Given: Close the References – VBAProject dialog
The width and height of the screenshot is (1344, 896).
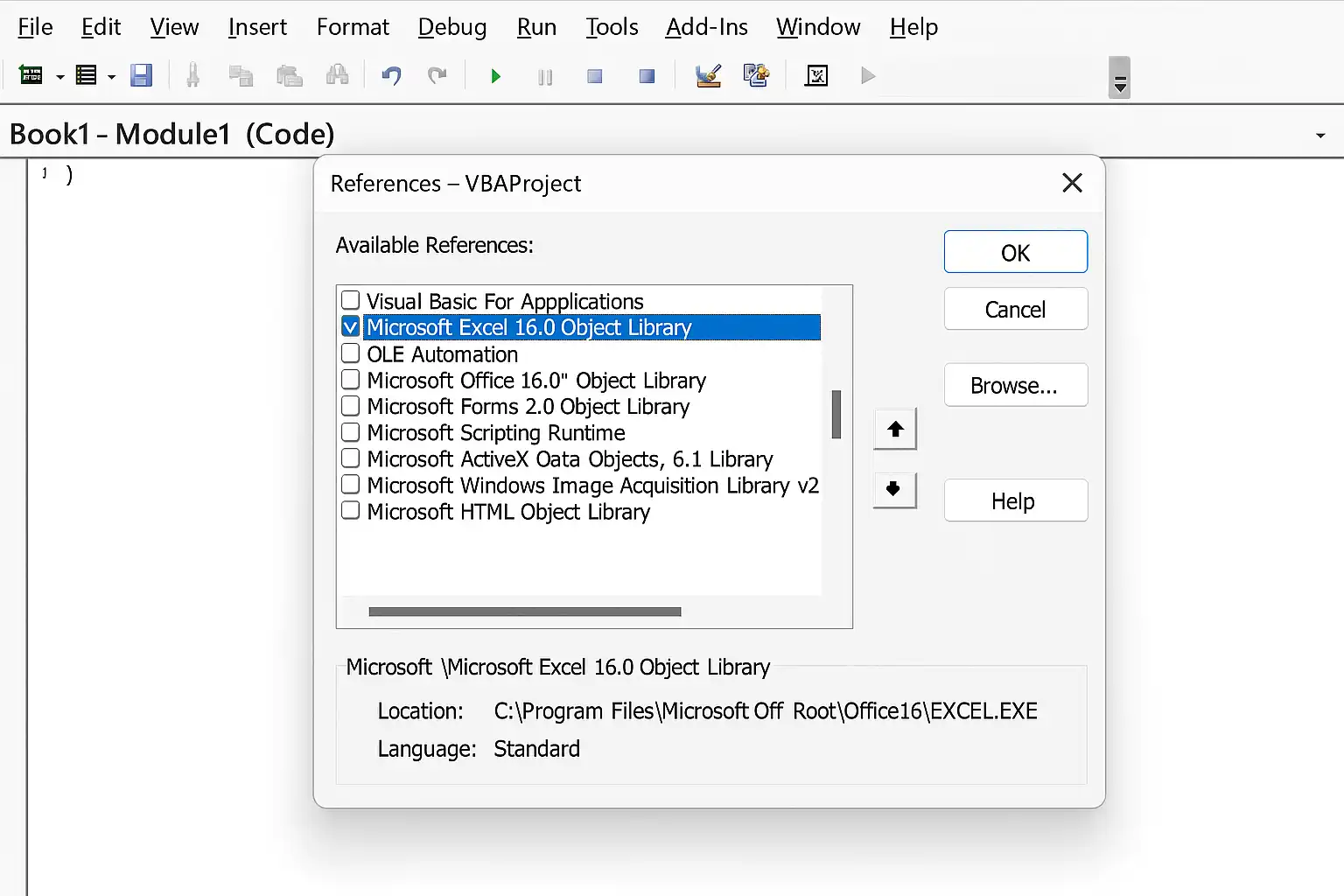Looking at the screenshot, I should [1072, 183].
